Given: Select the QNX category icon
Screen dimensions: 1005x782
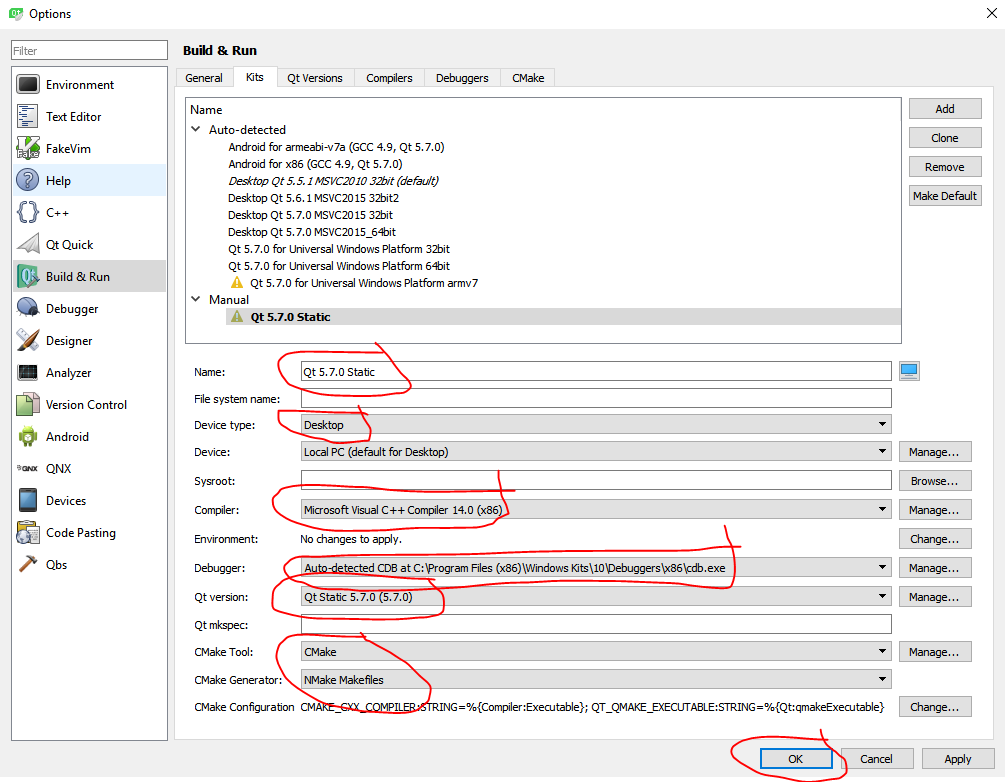Looking at the screenshot, I should tap(28, 469).
